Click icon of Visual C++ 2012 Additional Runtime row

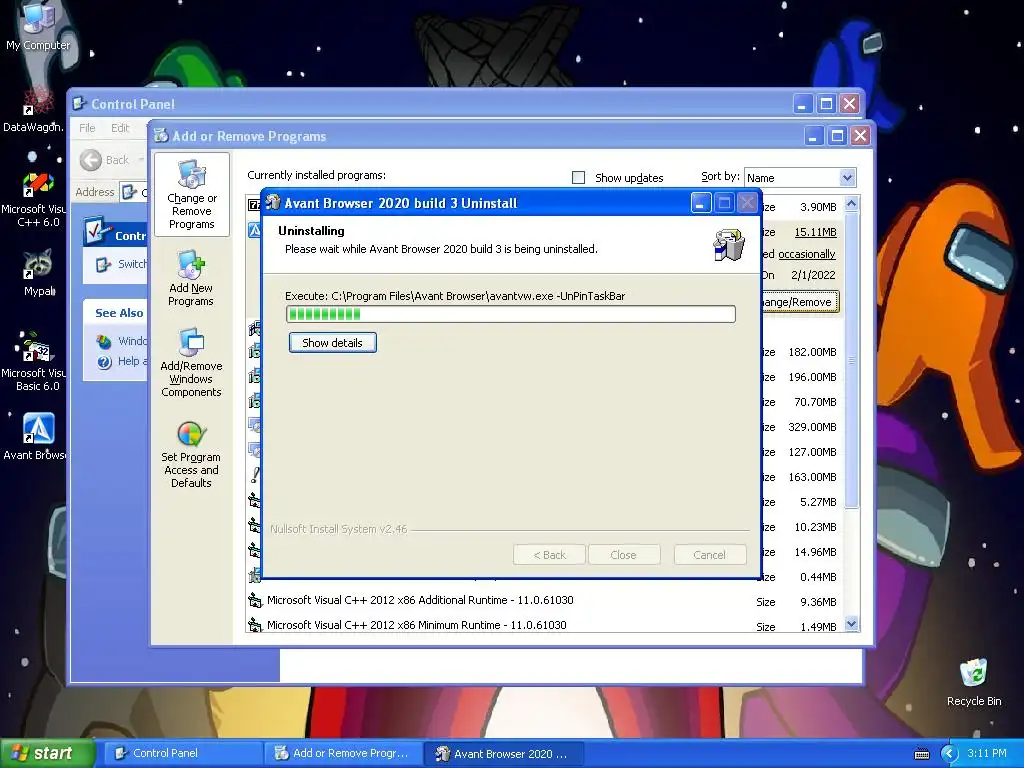pyautogui.click(x=255, y=600)
